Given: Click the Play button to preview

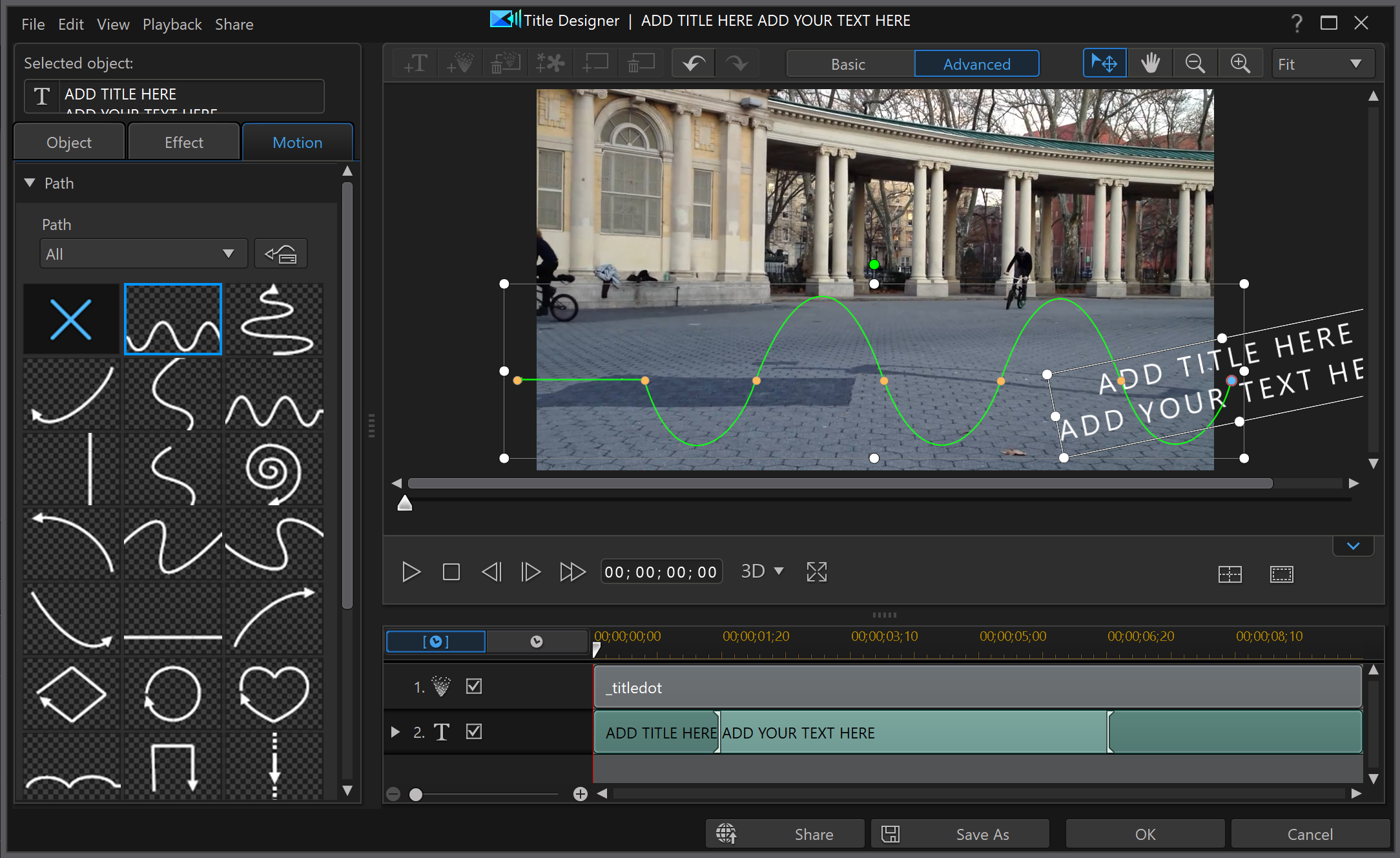Looking at the screenshot, I should click(x=410, y=572).
